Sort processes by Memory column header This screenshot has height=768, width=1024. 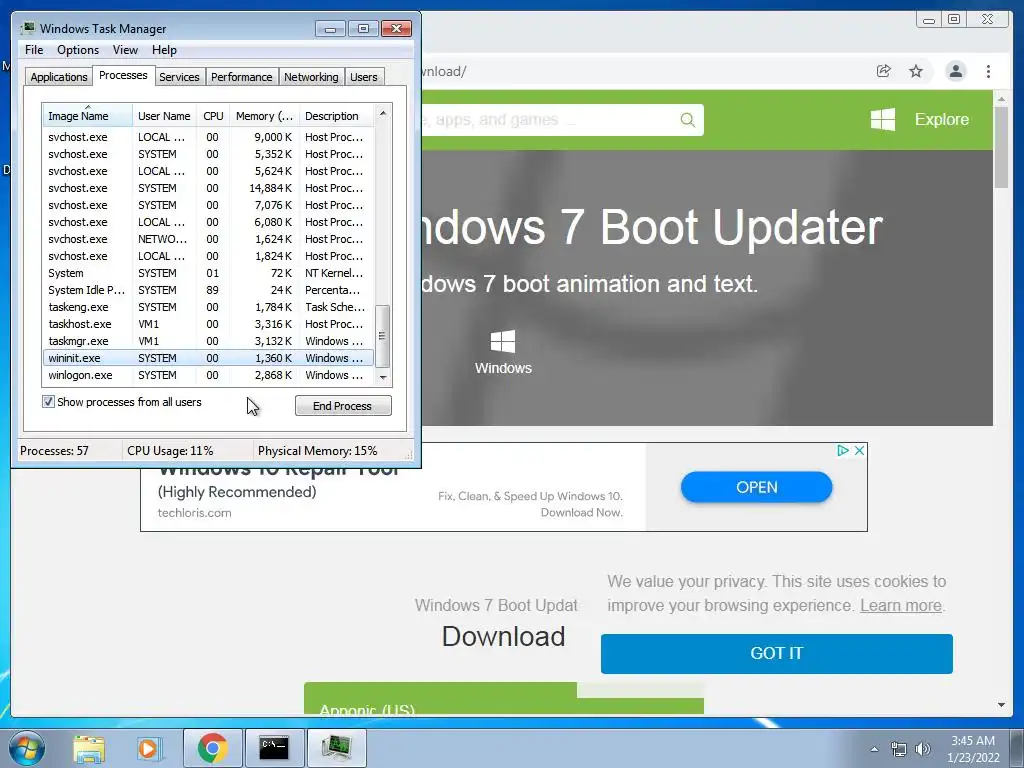[x=264, y=116]
